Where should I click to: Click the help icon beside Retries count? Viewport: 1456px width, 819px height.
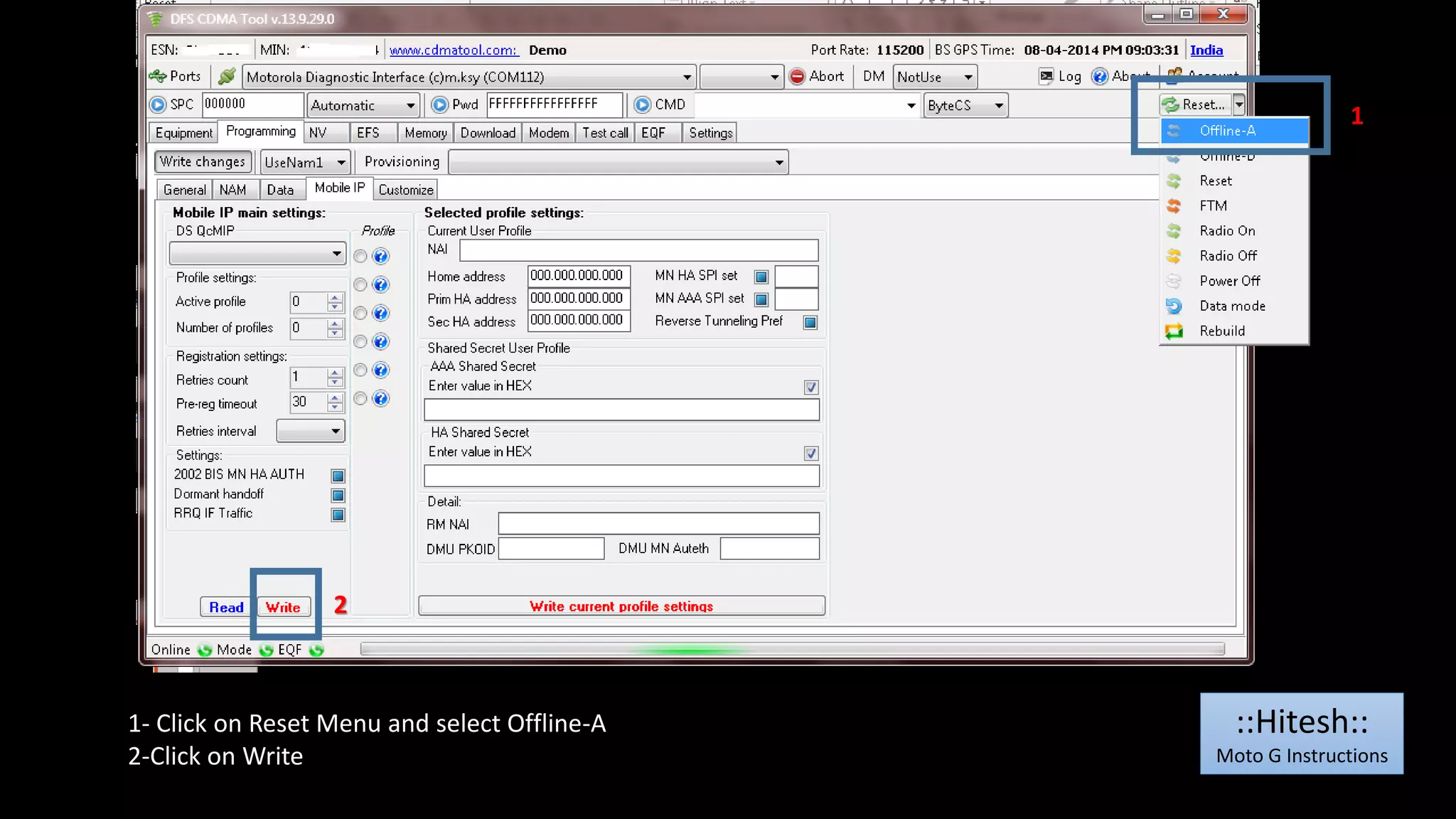pos(381,370)
